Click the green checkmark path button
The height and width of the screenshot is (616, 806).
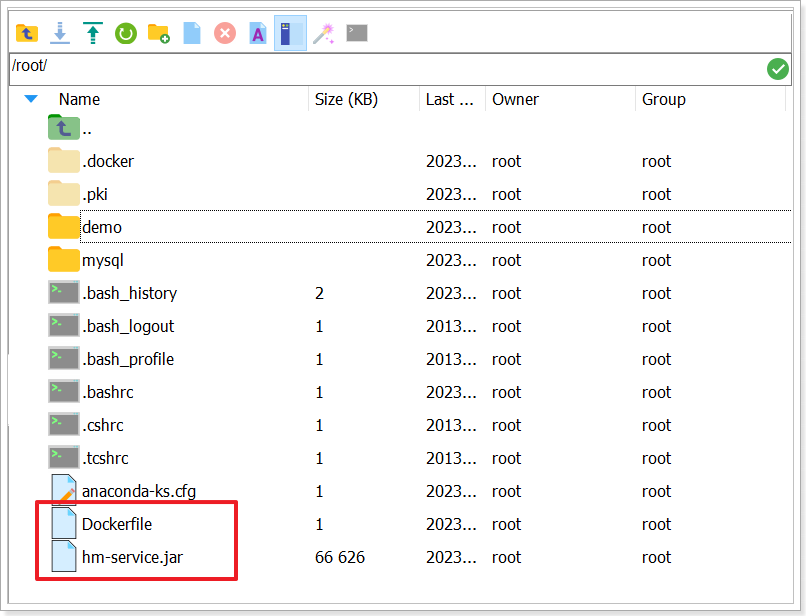778,68
